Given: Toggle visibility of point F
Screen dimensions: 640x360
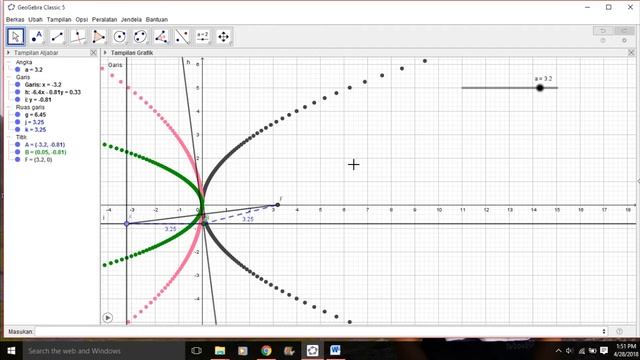Looking at the screenshot, I should pos(18,160).
